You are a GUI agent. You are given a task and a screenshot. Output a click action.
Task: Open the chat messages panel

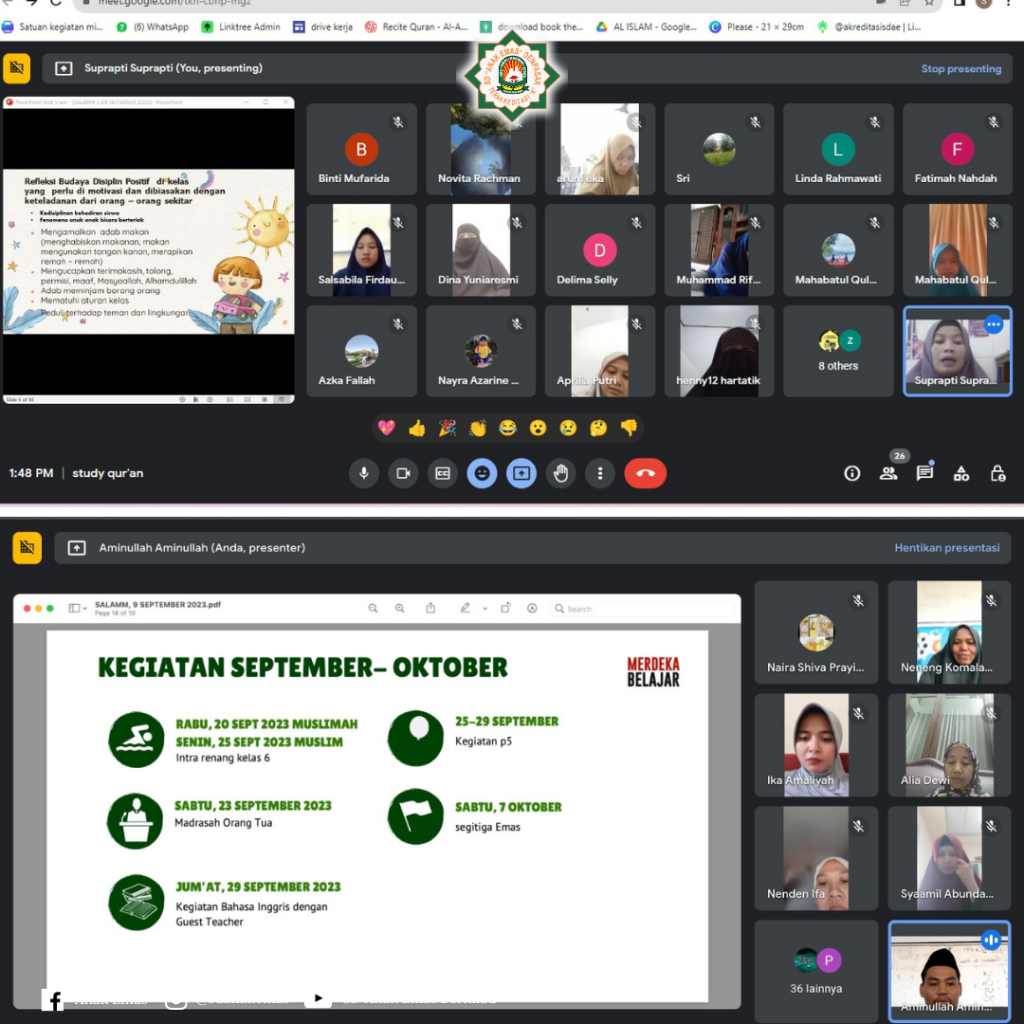(925, 474)
